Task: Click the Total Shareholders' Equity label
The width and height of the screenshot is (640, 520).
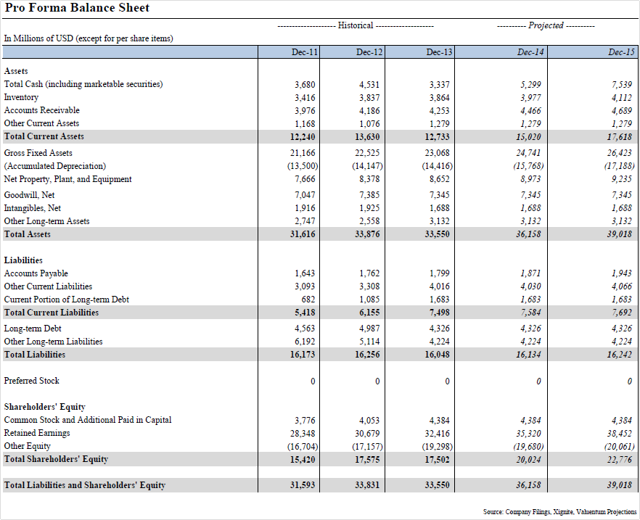Action: click(x=56, y=459)
